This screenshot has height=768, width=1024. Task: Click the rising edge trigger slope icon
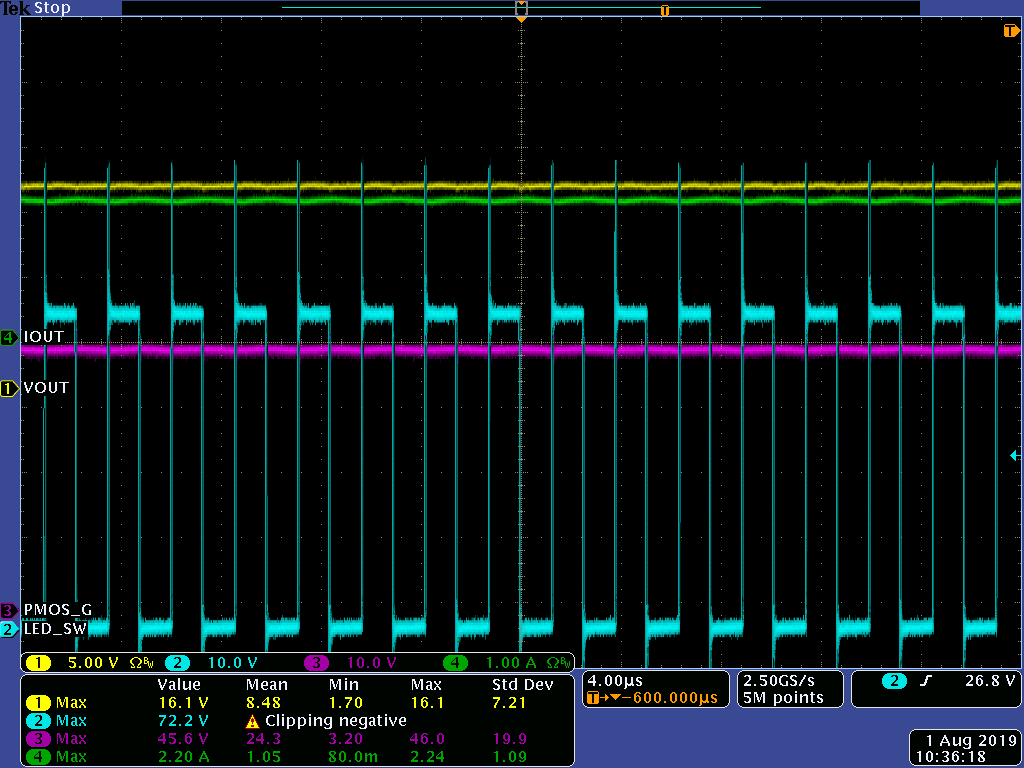coord(925,681)
